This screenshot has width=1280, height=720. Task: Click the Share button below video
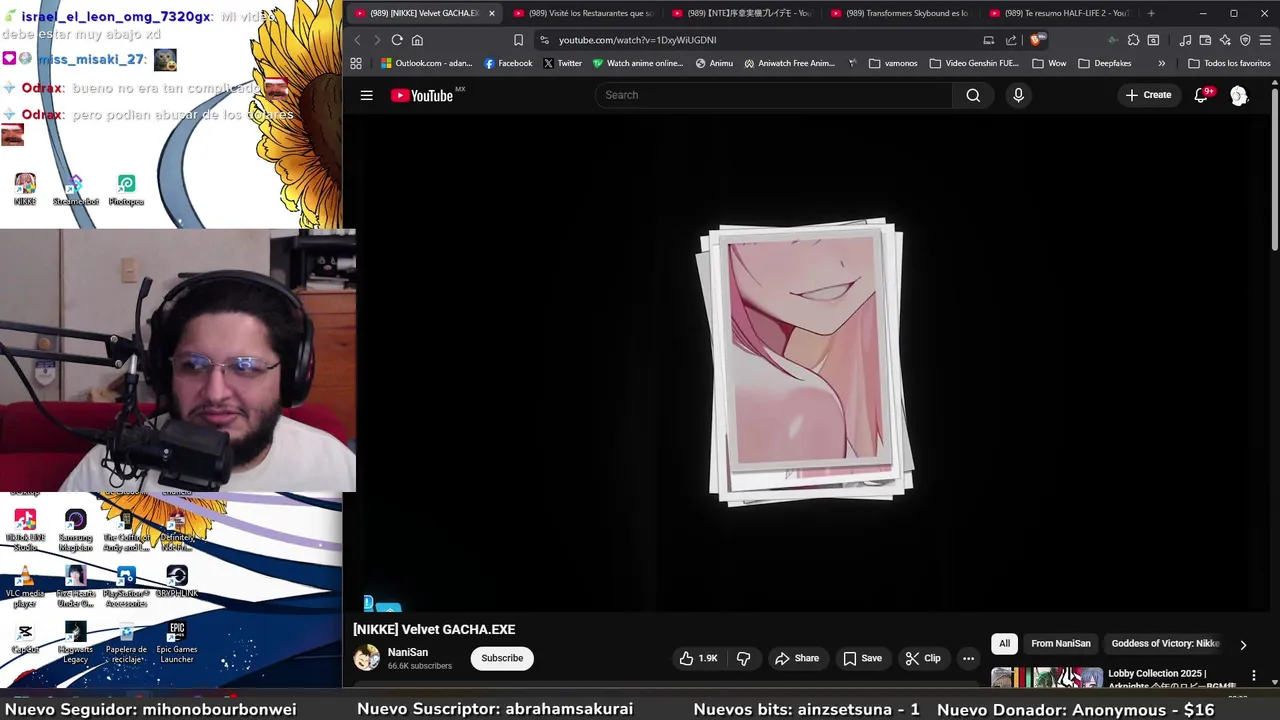pyautogui.click(x=797, y=658)
